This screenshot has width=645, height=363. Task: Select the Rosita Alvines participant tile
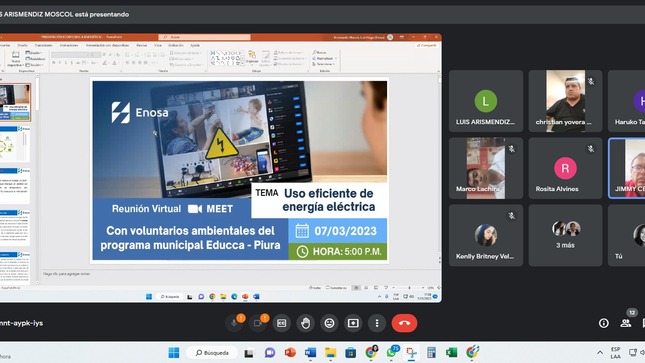pos(565,168)
